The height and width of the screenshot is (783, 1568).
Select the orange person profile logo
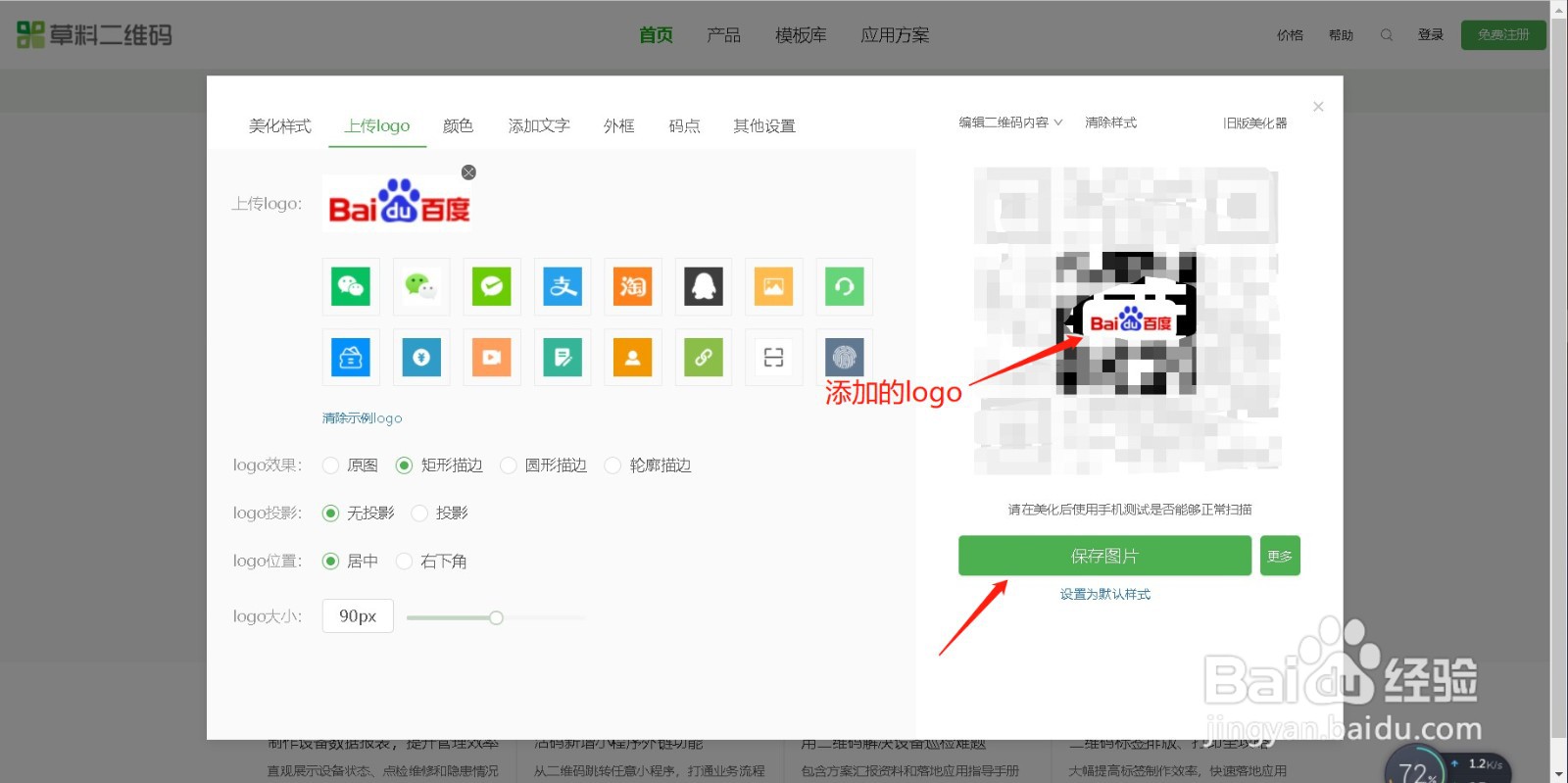pos(633,358)
